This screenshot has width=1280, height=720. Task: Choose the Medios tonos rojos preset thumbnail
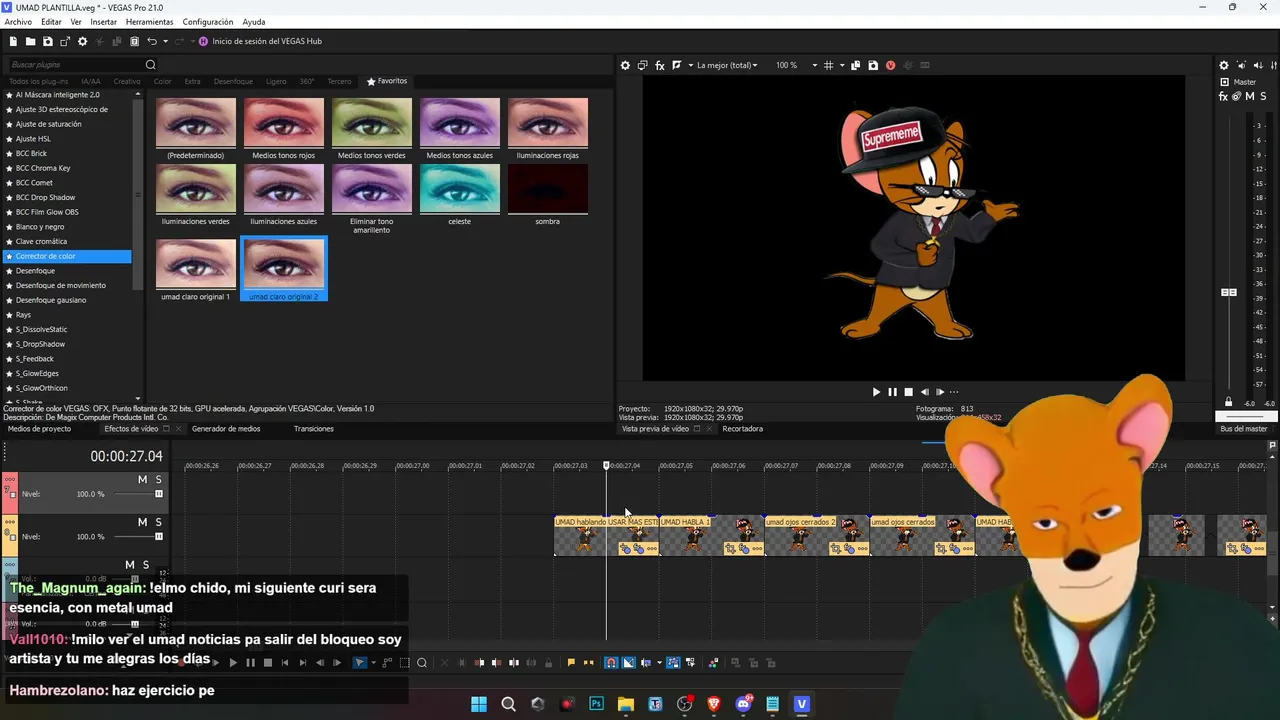[x=284, y=123]
